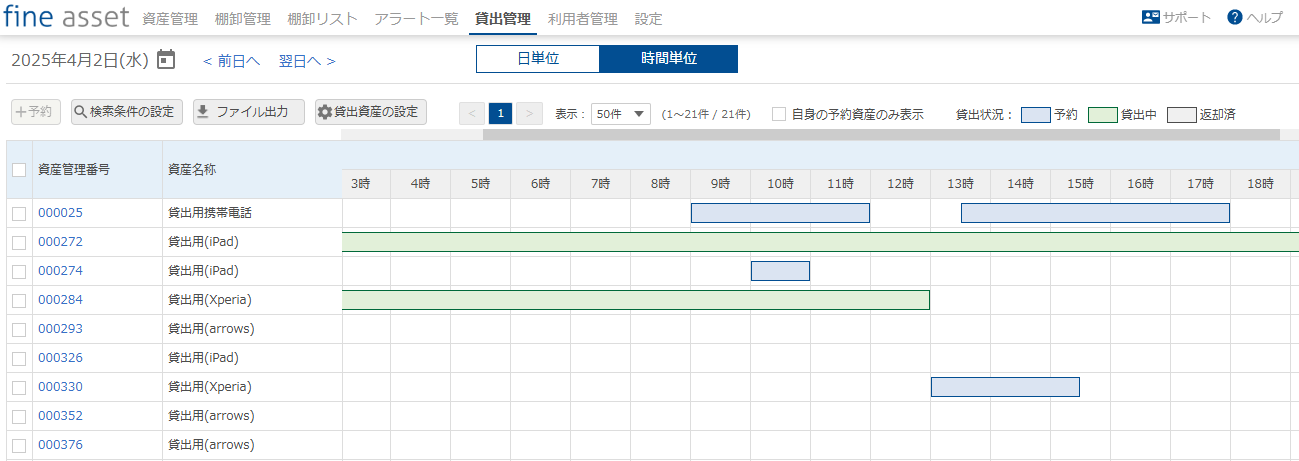Select 000025 morning reservation bar

pos(780,213)
